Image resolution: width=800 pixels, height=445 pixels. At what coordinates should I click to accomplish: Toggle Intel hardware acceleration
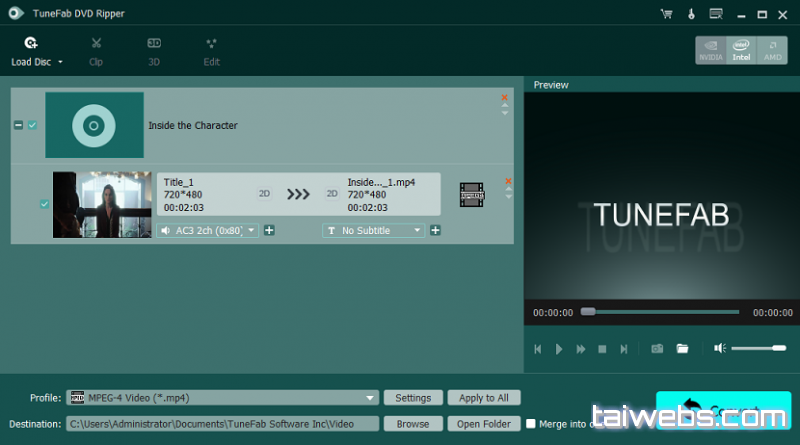pos(741,50)
